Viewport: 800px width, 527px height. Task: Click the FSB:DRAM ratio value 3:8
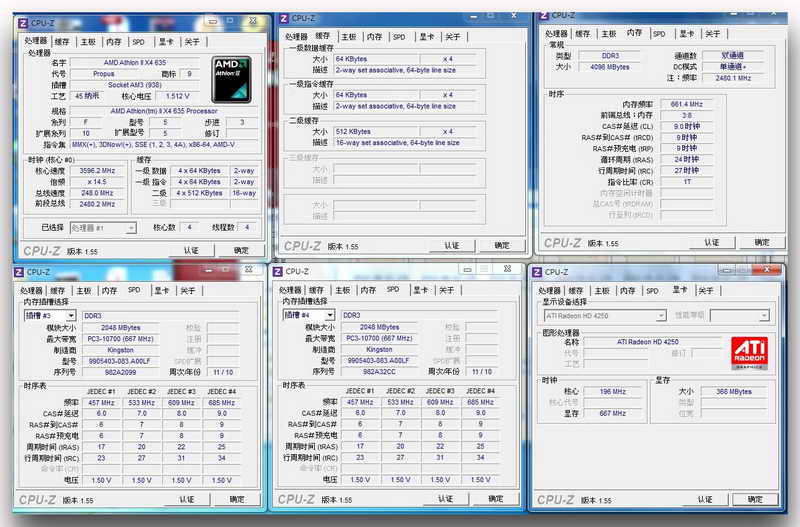pyautogui.click(x=687, y=115)
